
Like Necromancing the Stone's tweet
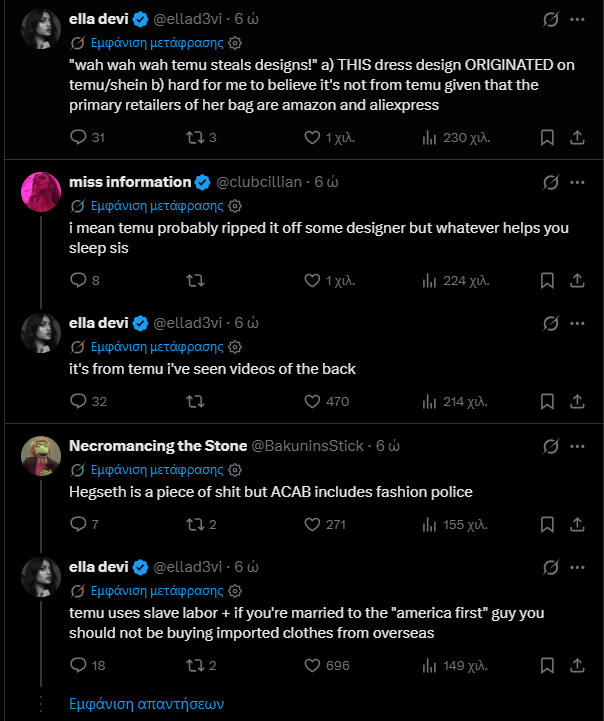pos(312,524)
